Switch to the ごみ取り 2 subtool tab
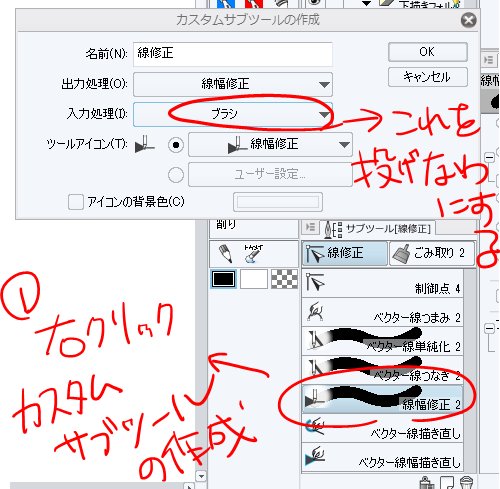 point(432,253)
